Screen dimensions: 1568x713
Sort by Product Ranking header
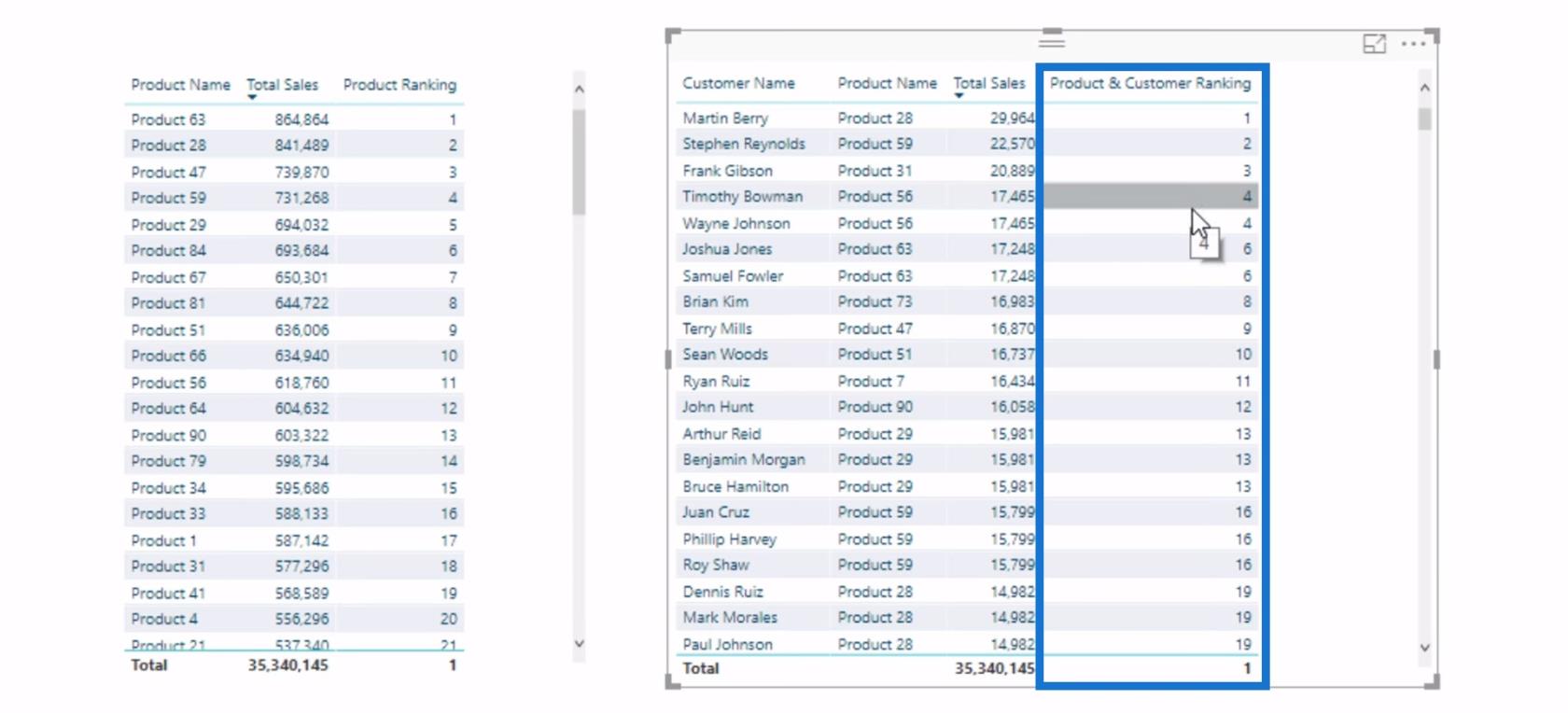399,85
